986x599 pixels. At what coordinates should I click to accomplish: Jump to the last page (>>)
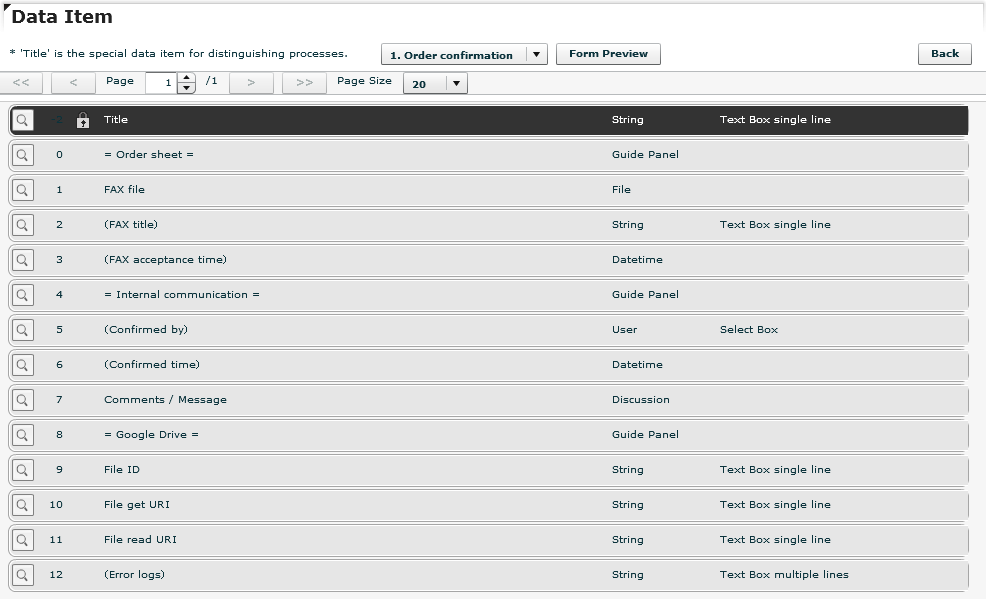[304, 83]
